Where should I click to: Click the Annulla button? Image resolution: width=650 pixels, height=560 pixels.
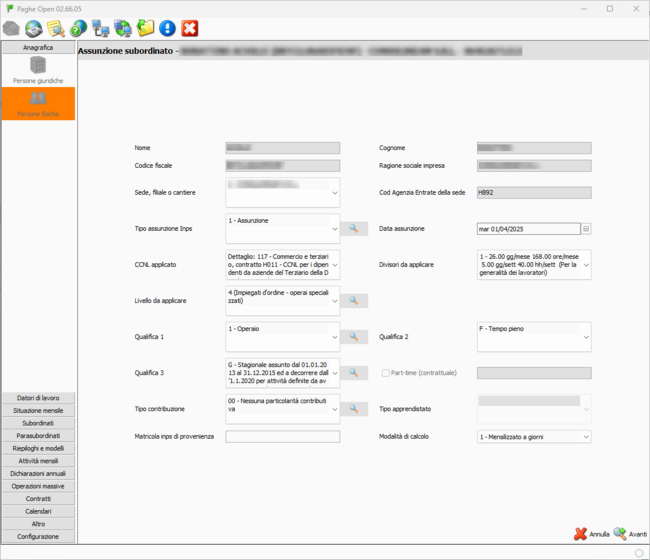click(x=591, y=534)
